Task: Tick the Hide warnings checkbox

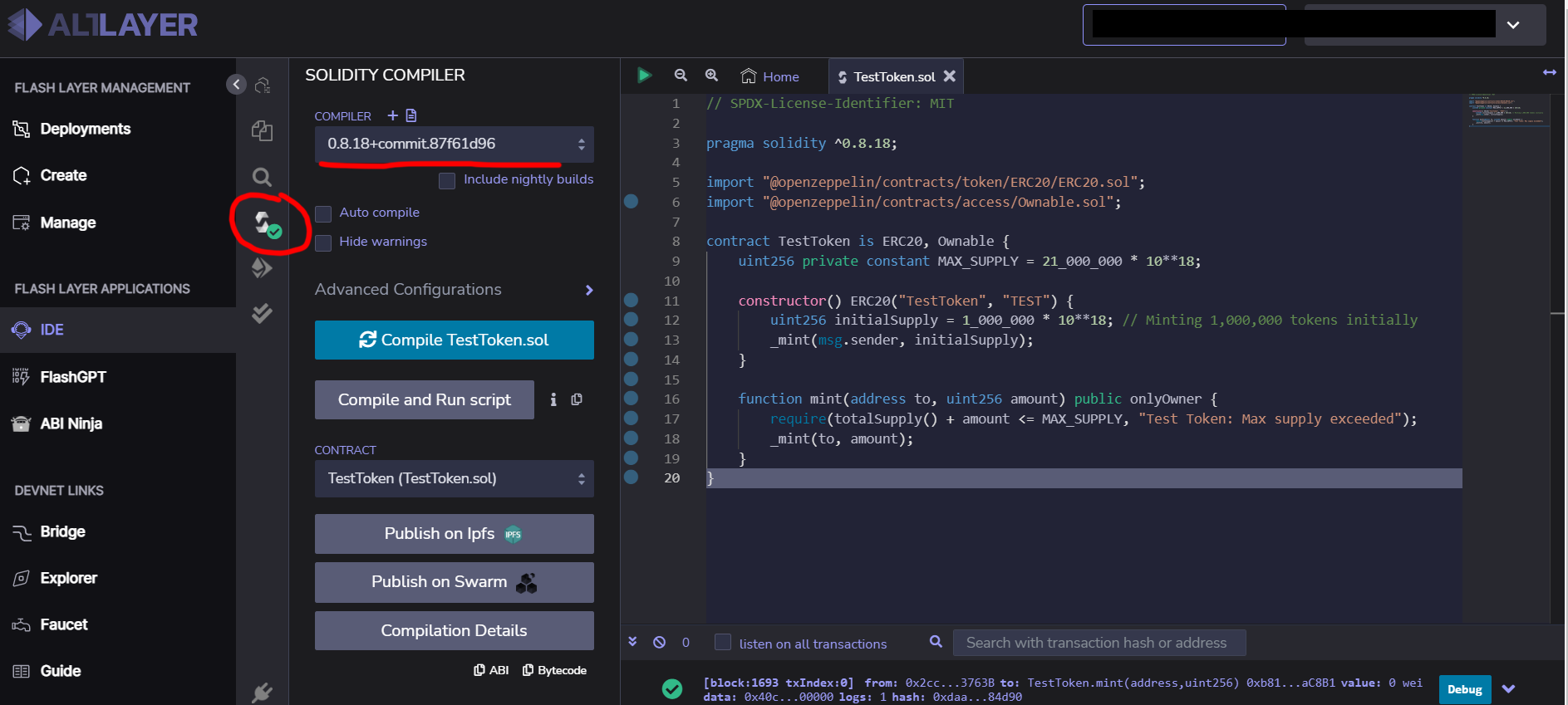Action: pyautogui.click(x=323, y=242)
